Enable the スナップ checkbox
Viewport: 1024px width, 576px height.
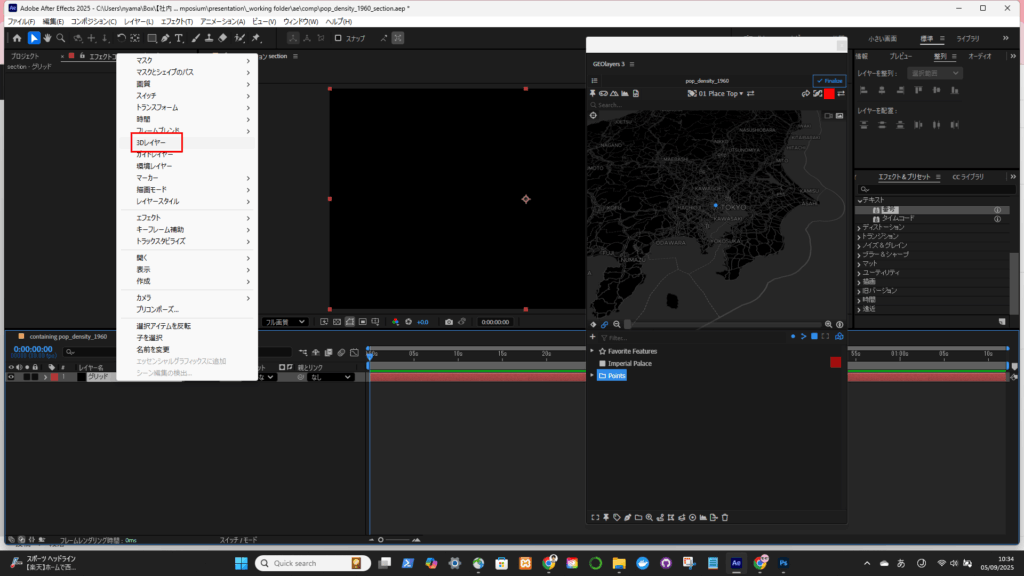338,38
